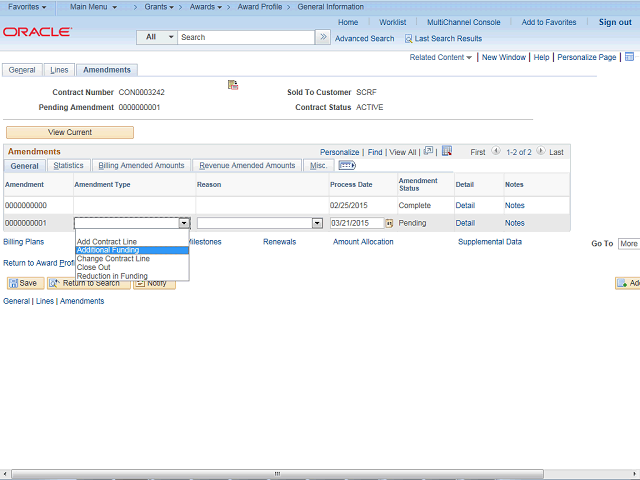Open Renewals link
The image size is (640, 480).
coord(279,242)
